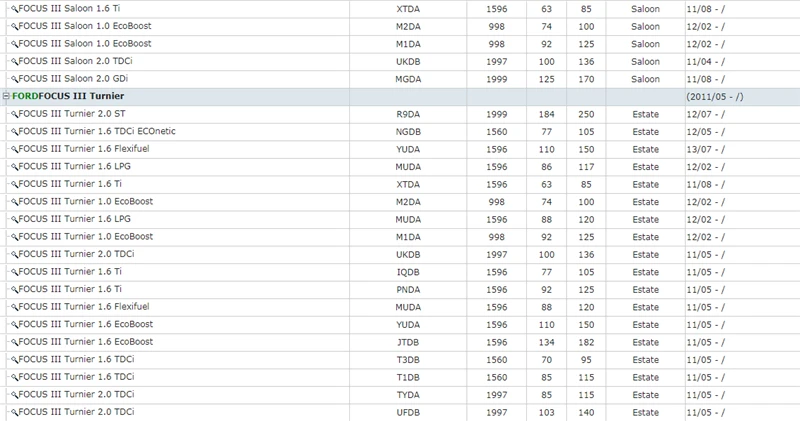Click engine code 'JTDB'
The image size is (800, 421).
[408, 342]
